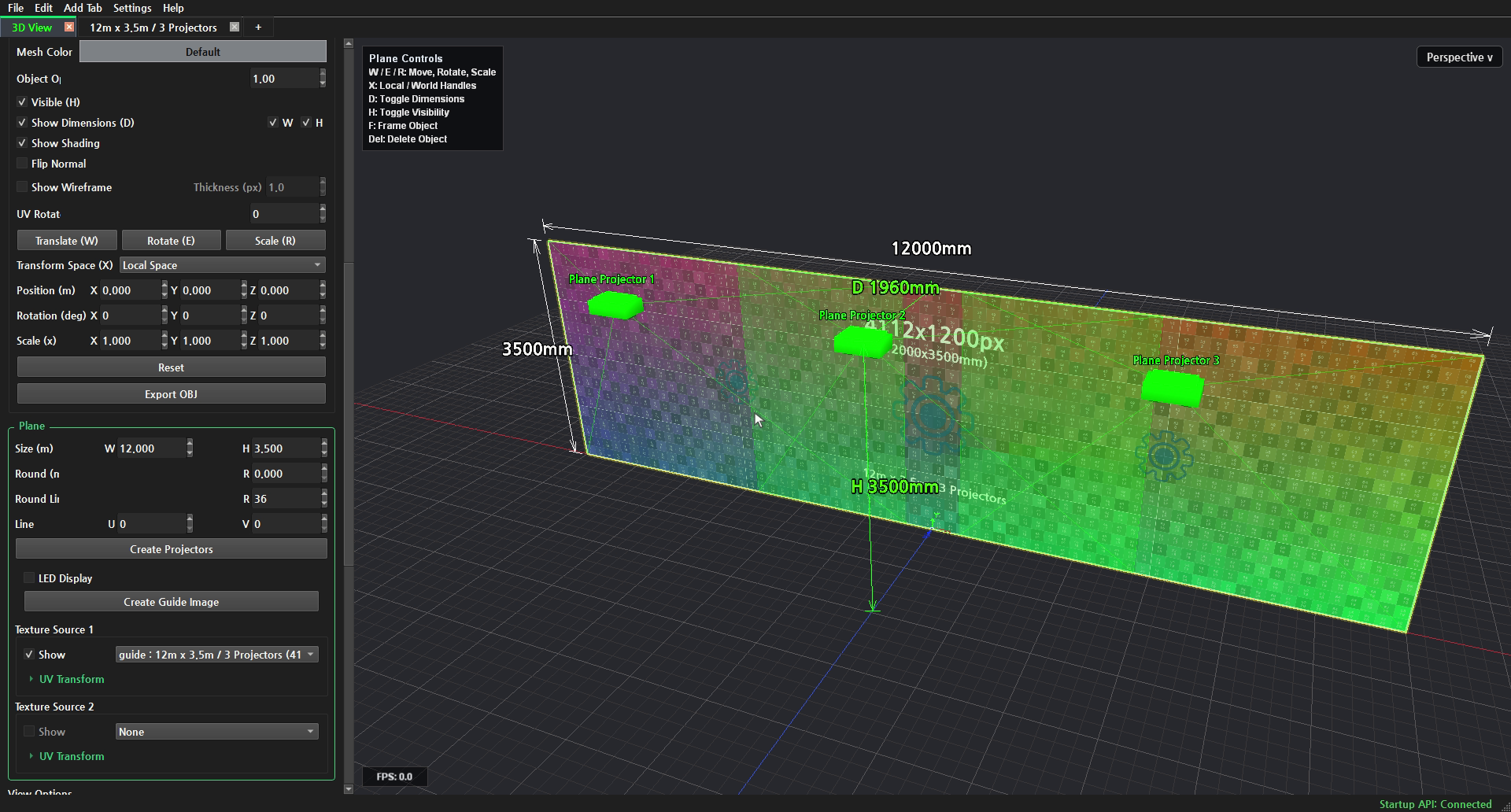1511x812 pixels.
Task: Click the Size W spinner arrows
Action: (190, 448)
